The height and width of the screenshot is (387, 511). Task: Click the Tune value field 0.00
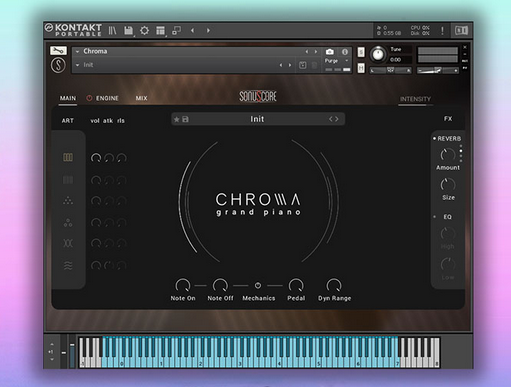400,60
